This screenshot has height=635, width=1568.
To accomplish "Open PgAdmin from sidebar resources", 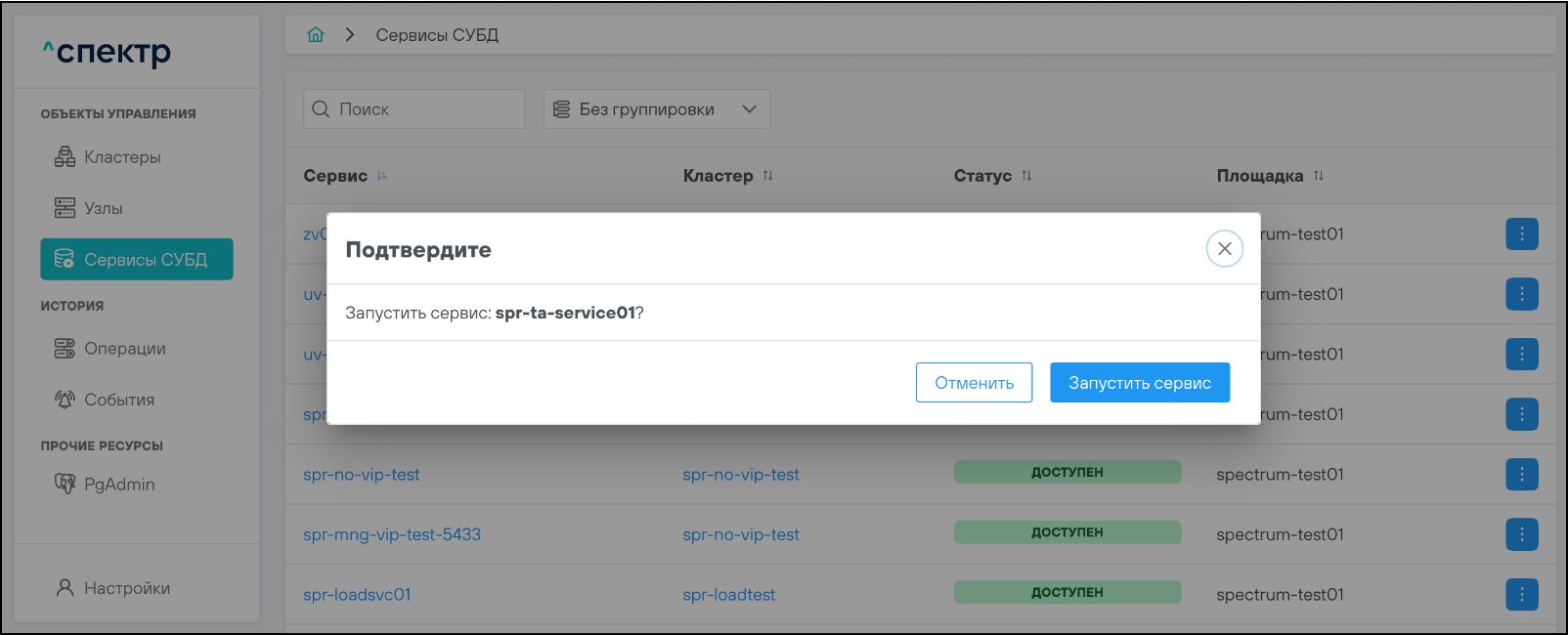I will click(x=119, y=485).
